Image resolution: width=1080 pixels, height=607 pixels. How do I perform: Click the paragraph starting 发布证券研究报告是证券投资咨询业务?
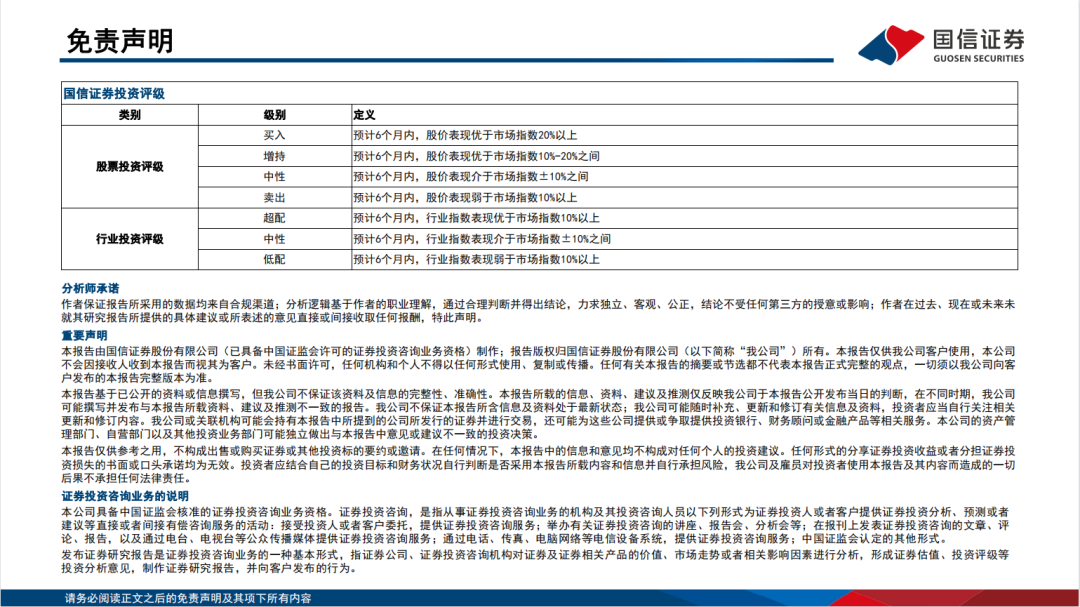[535, 562]
